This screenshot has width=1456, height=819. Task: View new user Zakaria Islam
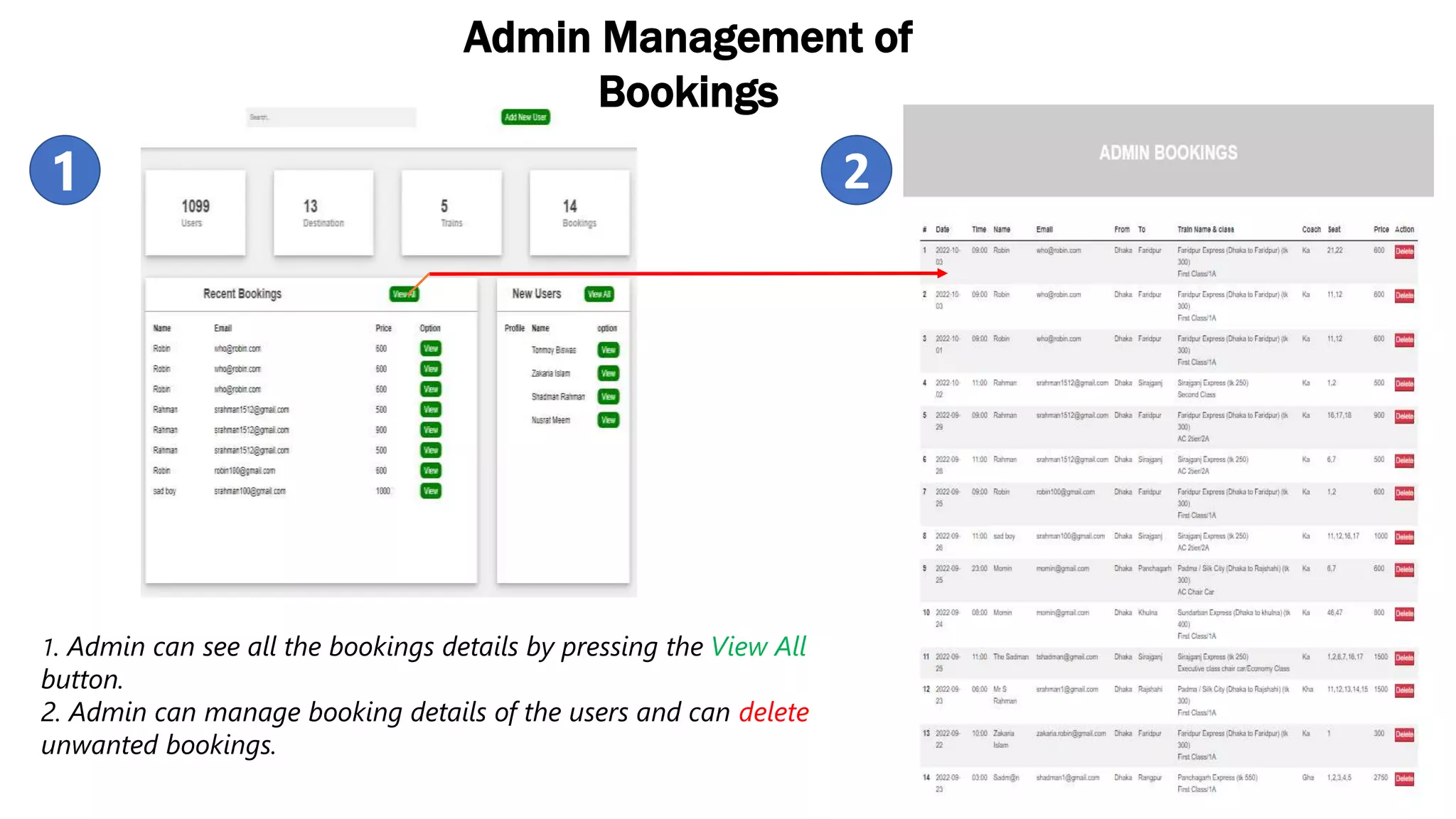(x=609, y=373)
